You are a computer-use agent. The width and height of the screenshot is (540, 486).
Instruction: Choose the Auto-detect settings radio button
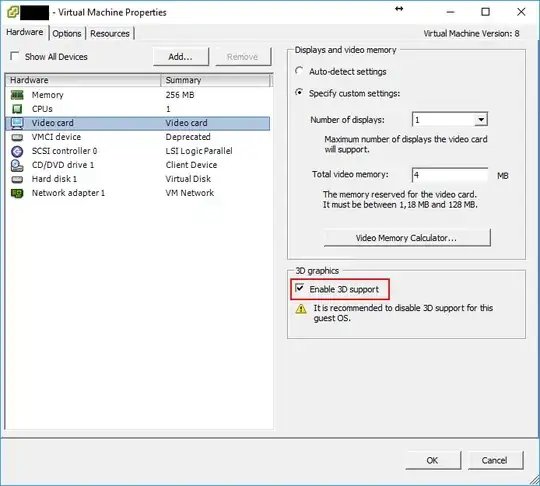click(299, 71)
